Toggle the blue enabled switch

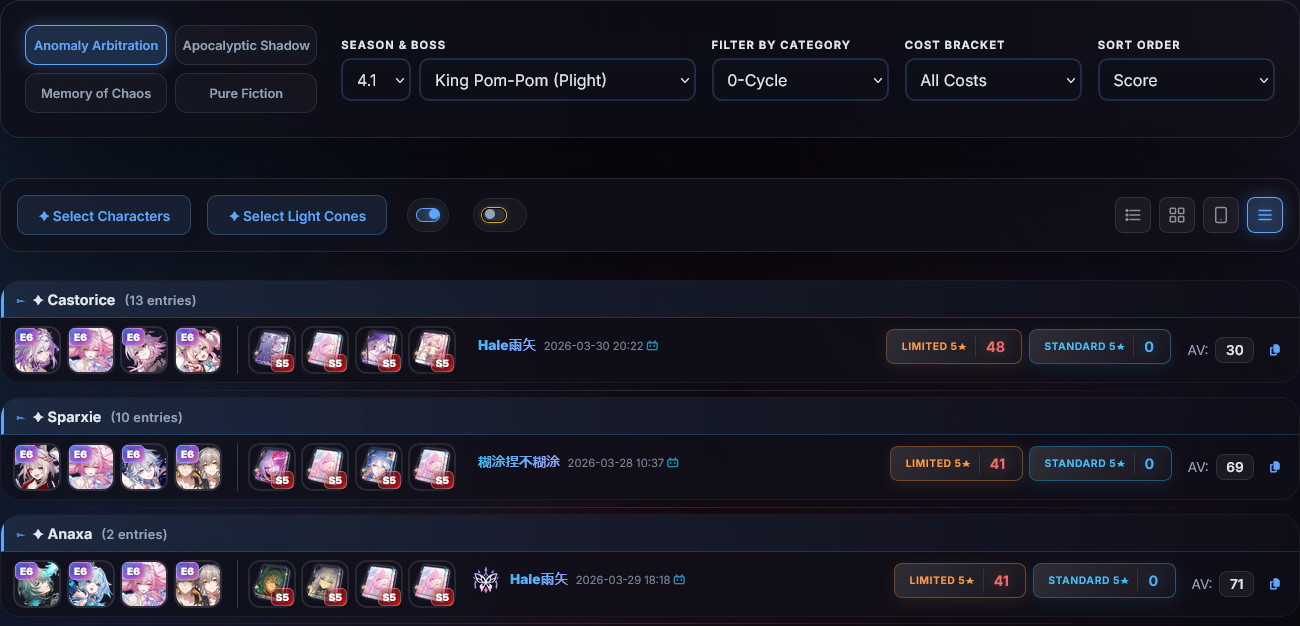tap(428, 215)
